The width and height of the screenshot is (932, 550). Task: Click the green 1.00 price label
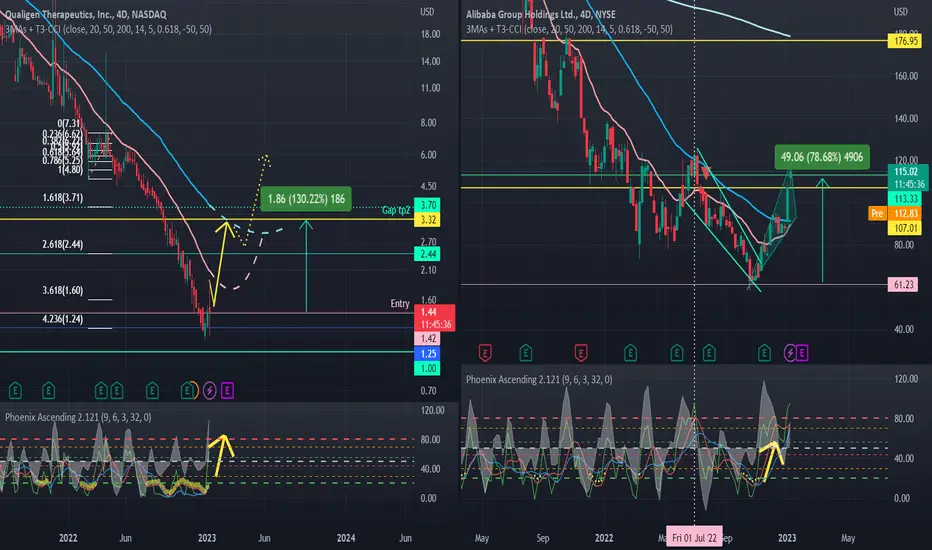[427, 369]
